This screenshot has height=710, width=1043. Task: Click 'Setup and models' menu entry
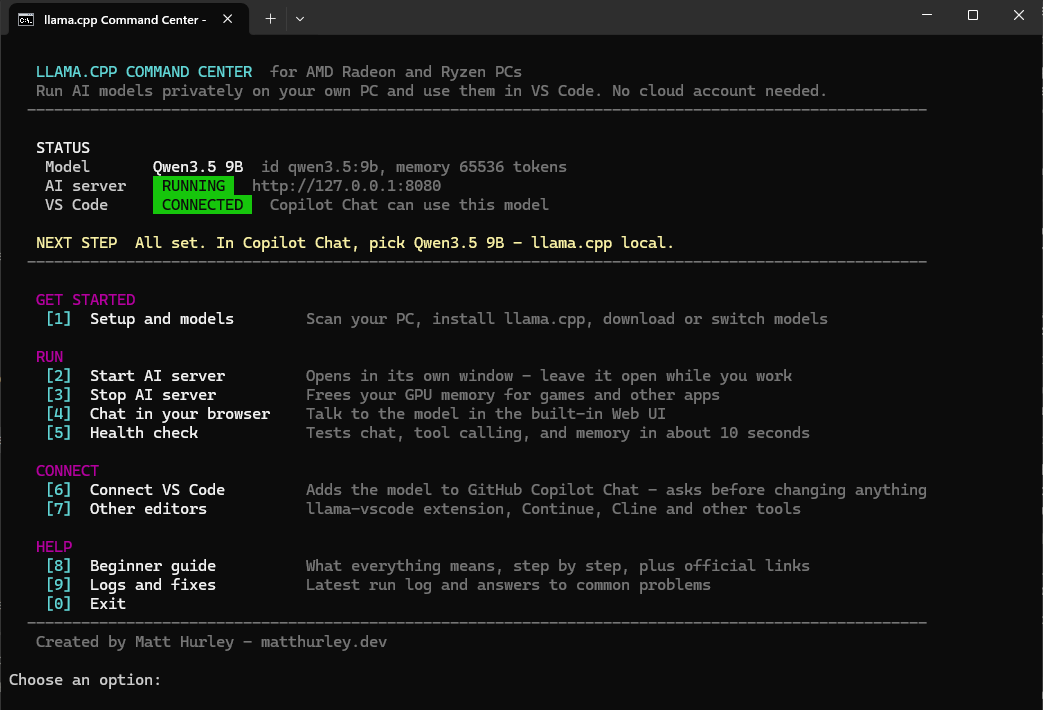point(162,319)
